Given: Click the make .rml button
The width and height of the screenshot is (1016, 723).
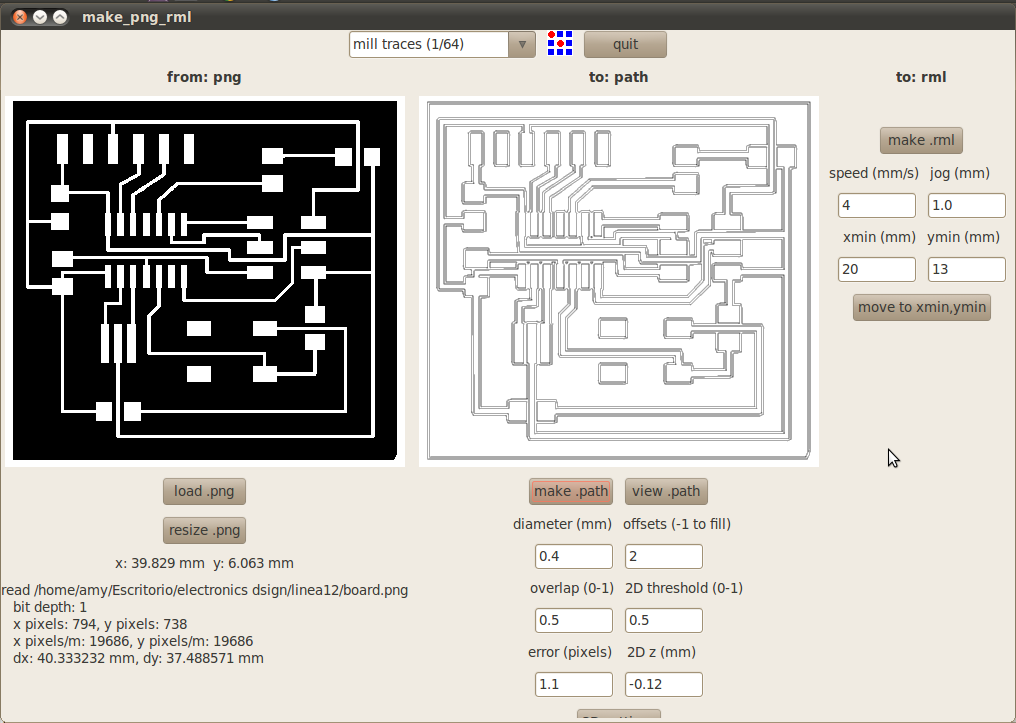Looking at the screenshot, I should [921, 140].
